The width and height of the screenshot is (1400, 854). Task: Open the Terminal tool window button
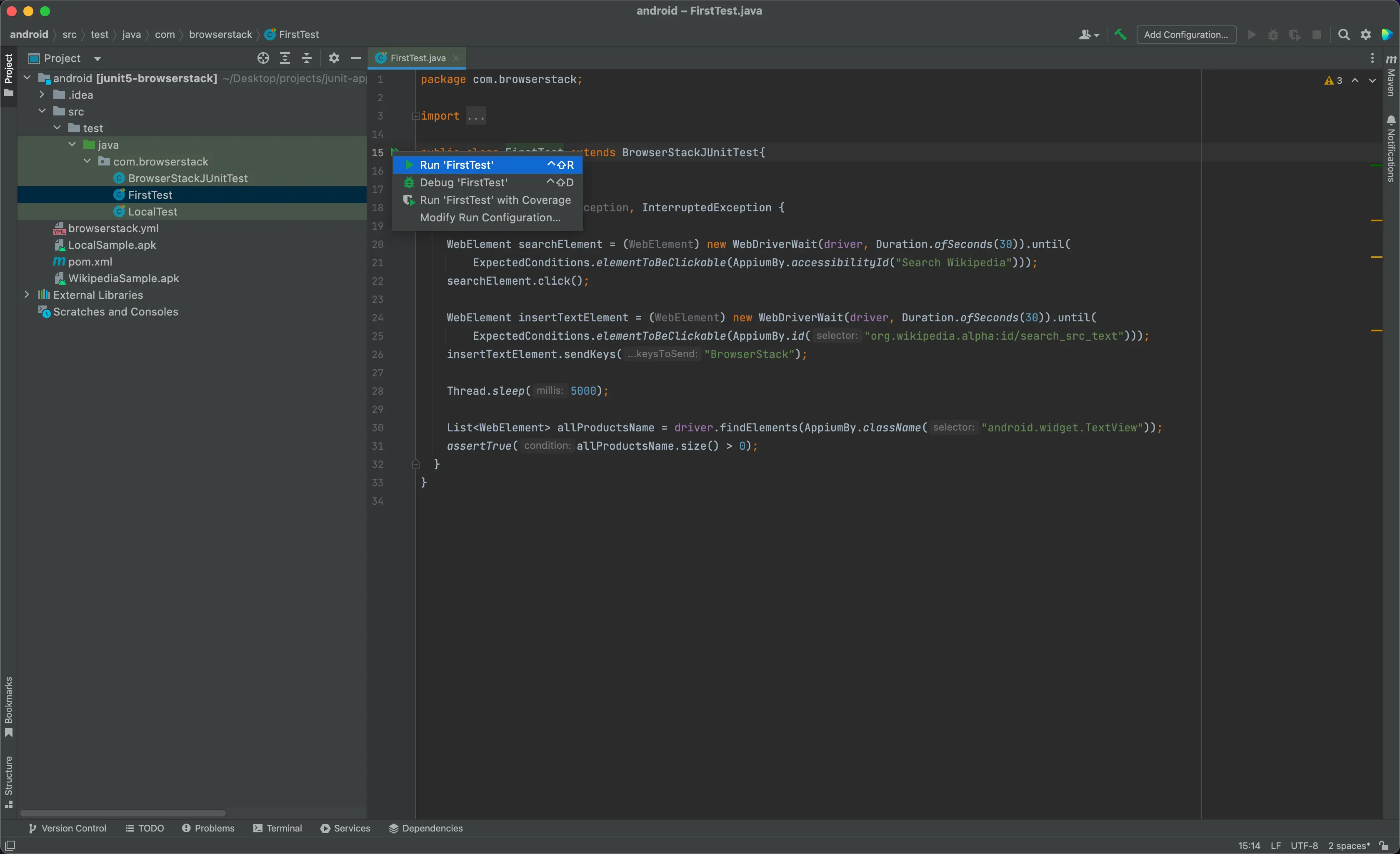277,828
